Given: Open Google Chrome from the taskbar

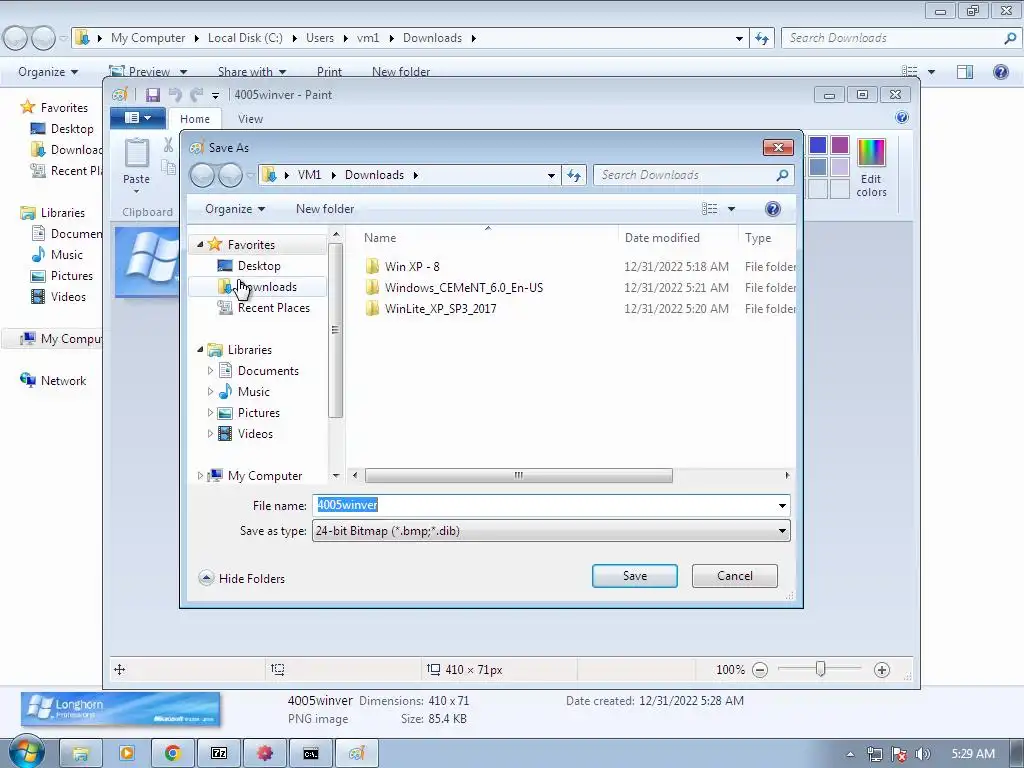Looking at the screenshot, I should (172, 754).
